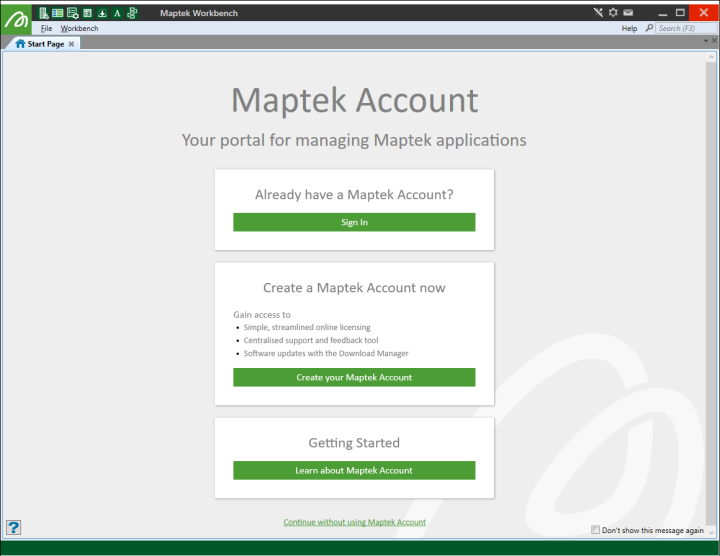Click the workflow diagram toolbar icon

132,13
